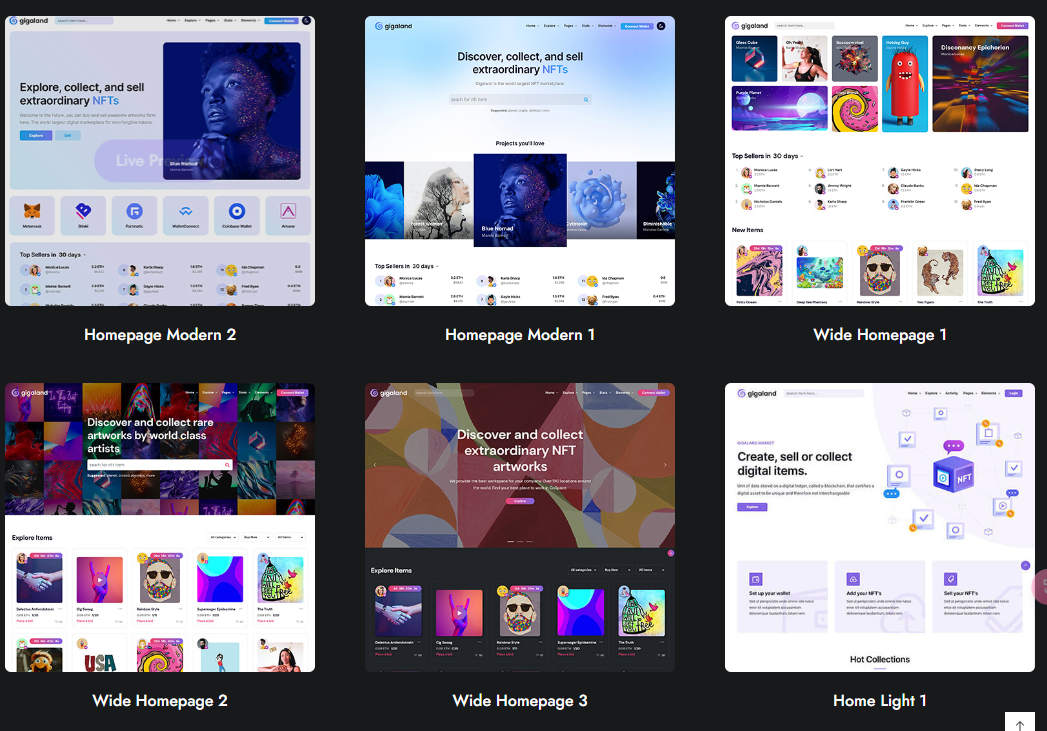This screenshot has width=1047, height=731.
Task: Click the "Sell your NFT's" card
Action: (977, 597)
